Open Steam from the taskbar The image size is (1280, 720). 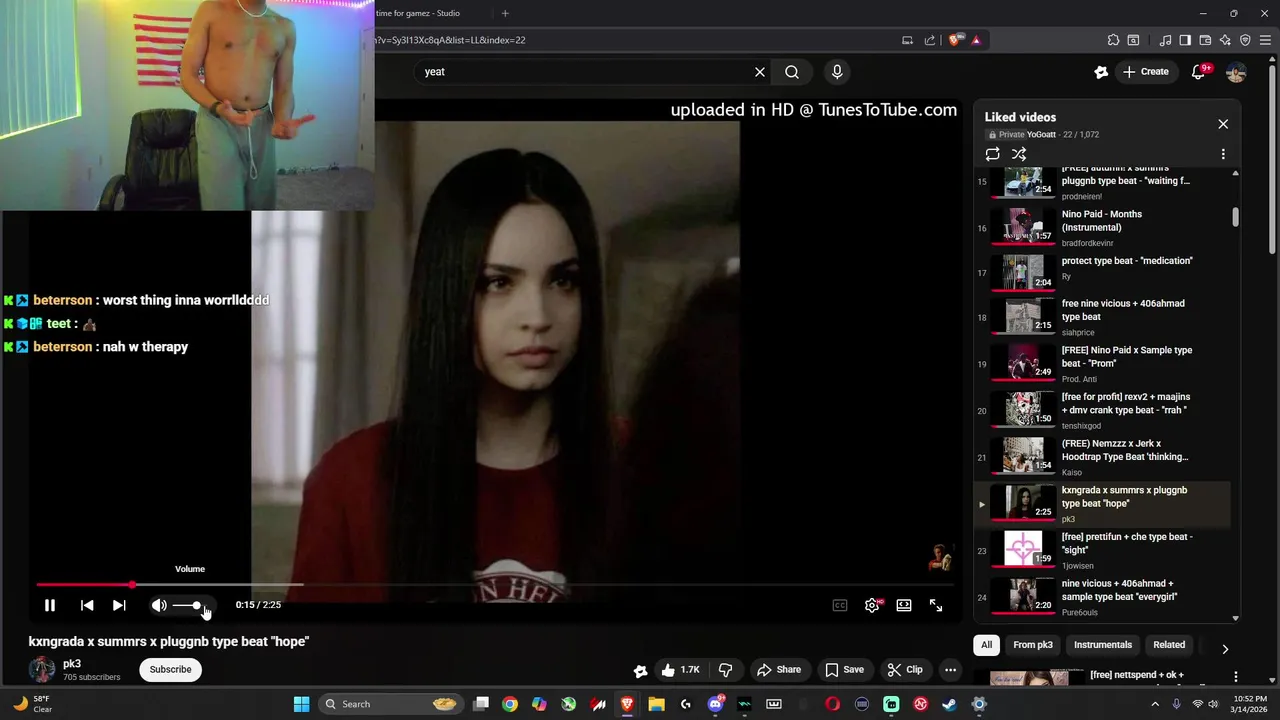[x=949, y=704]
